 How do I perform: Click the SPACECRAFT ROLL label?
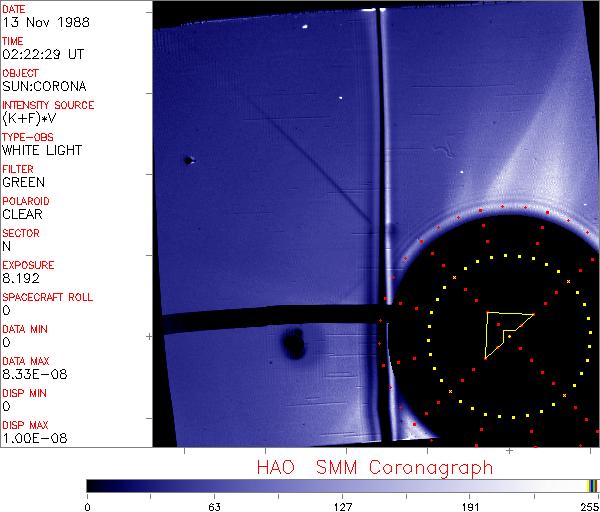(46, 297)
